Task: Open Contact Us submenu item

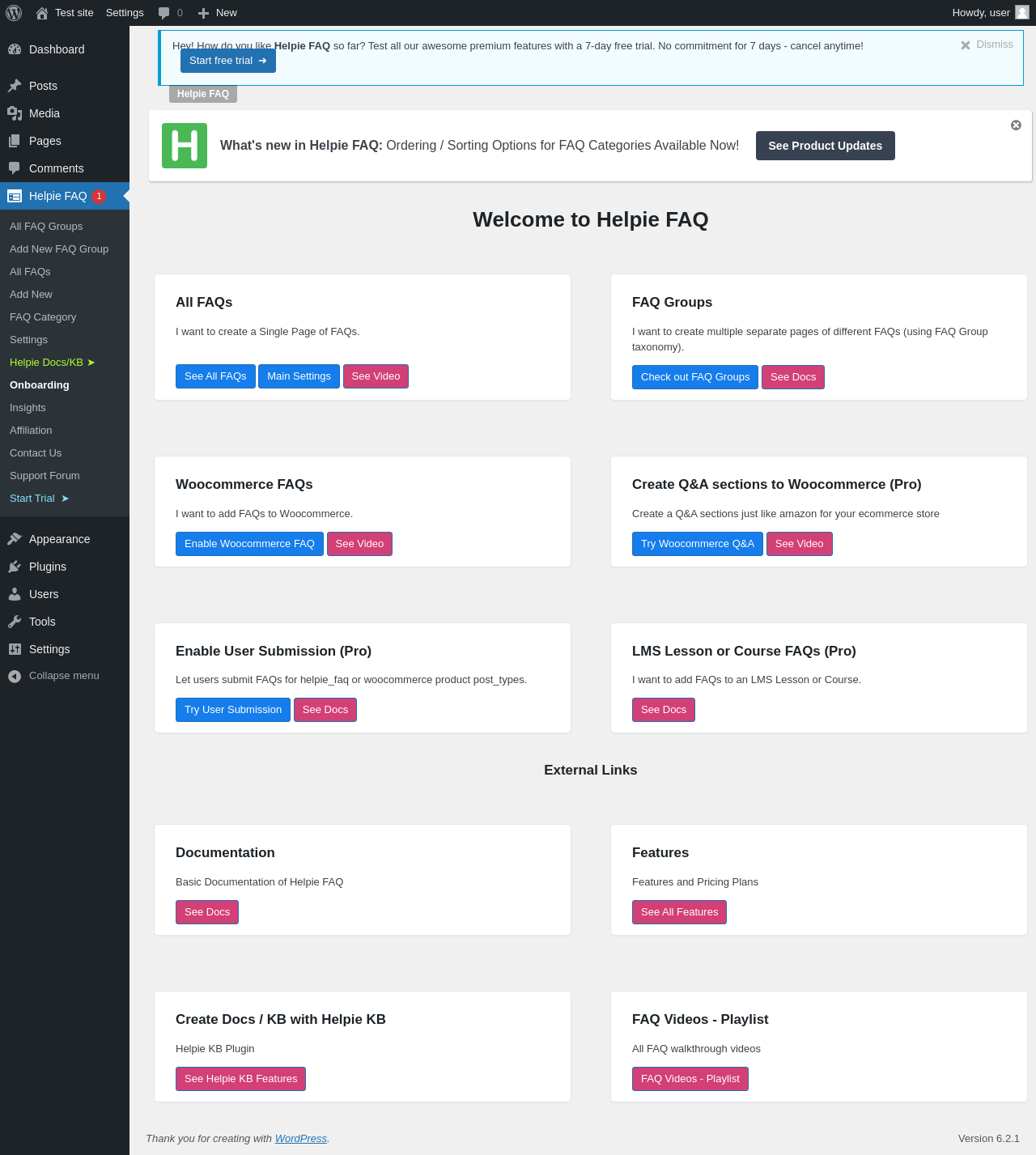Action: tap(36, 453)
